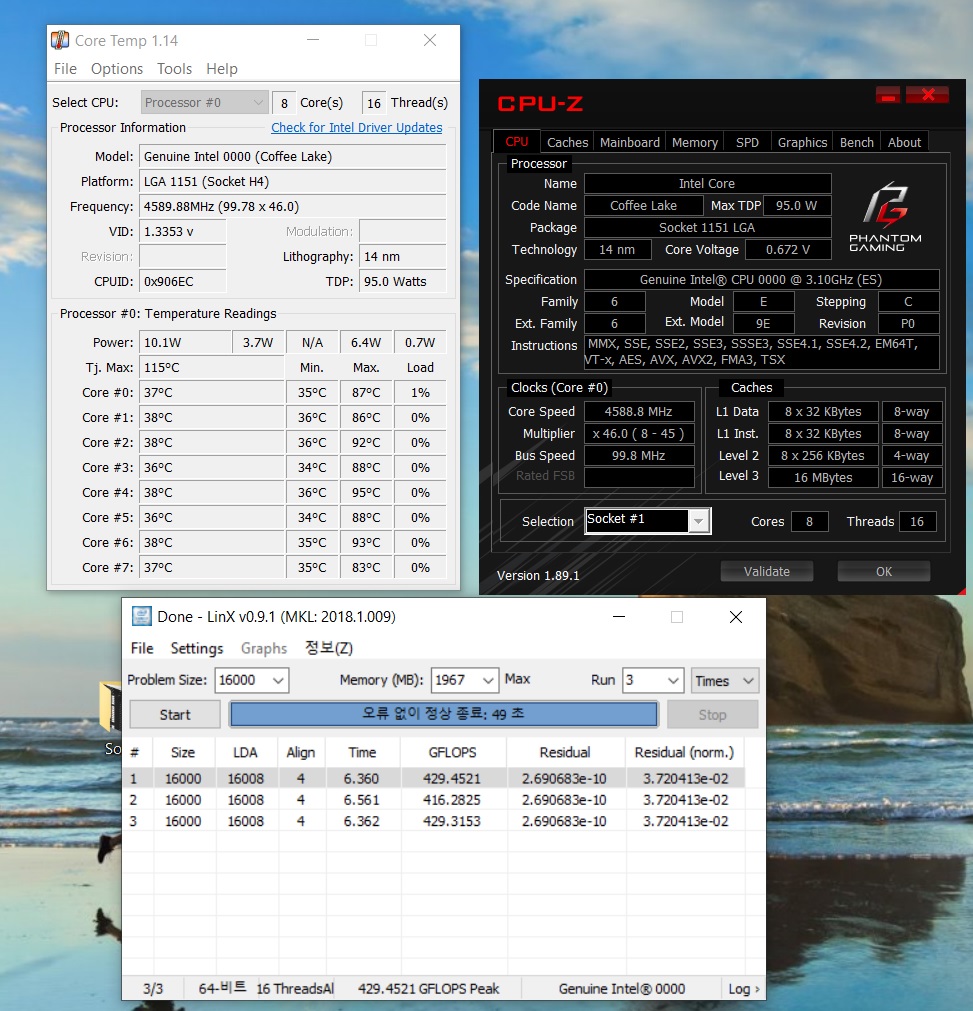Click the CPUID value 0x906EC
973x1011 pixels.
[x=182, y=282]
